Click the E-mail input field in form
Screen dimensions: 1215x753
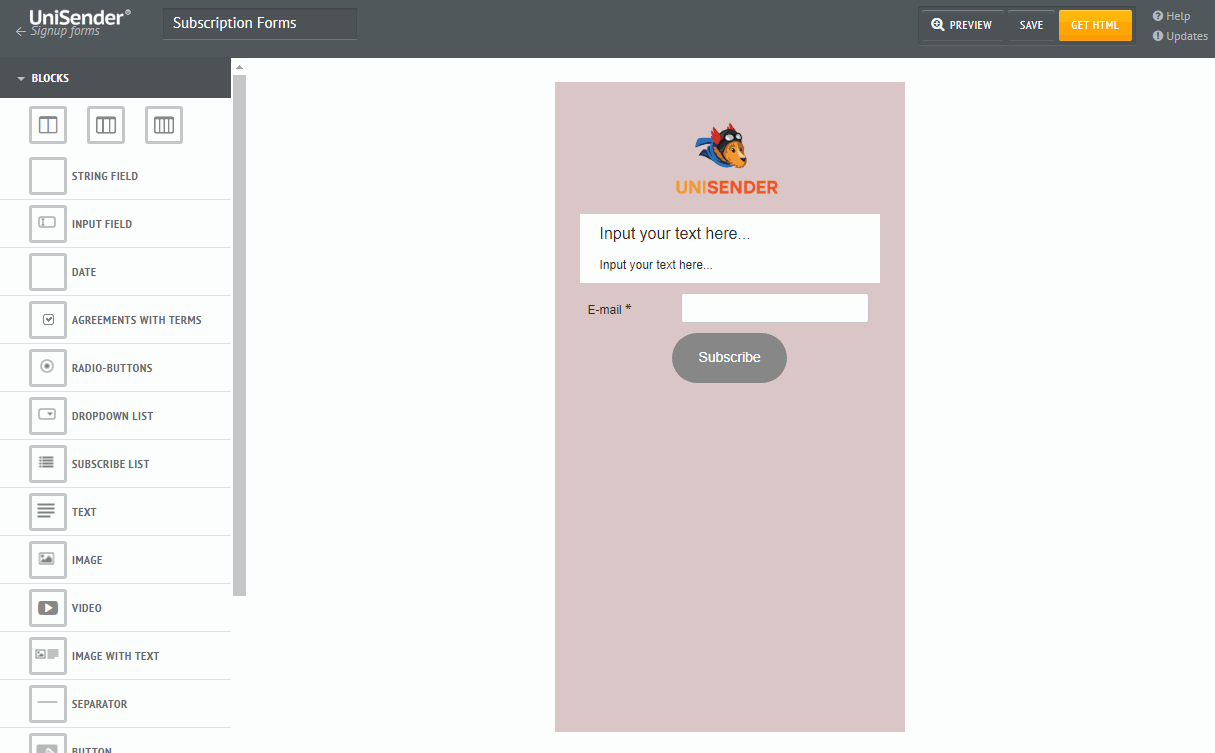click(775, 308)
